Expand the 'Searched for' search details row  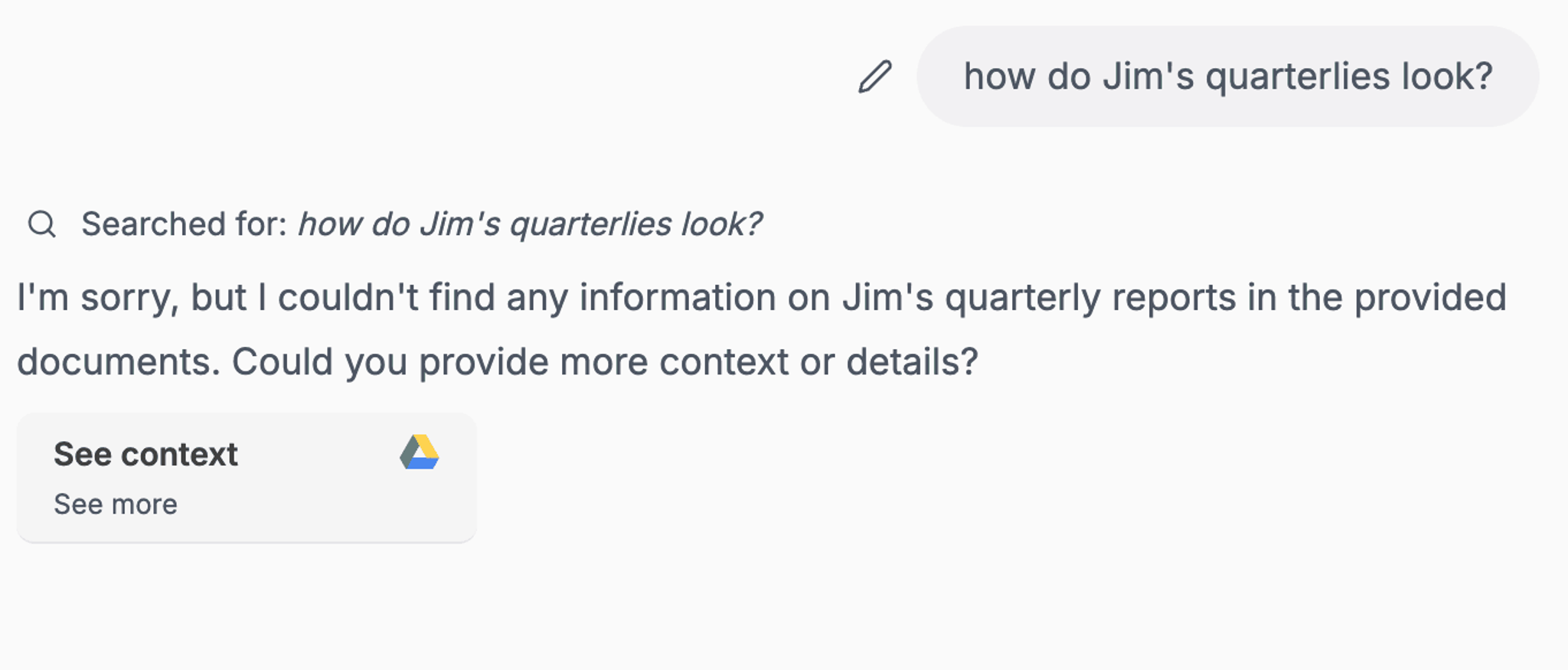pyautogui.click(x=395, y=224)
